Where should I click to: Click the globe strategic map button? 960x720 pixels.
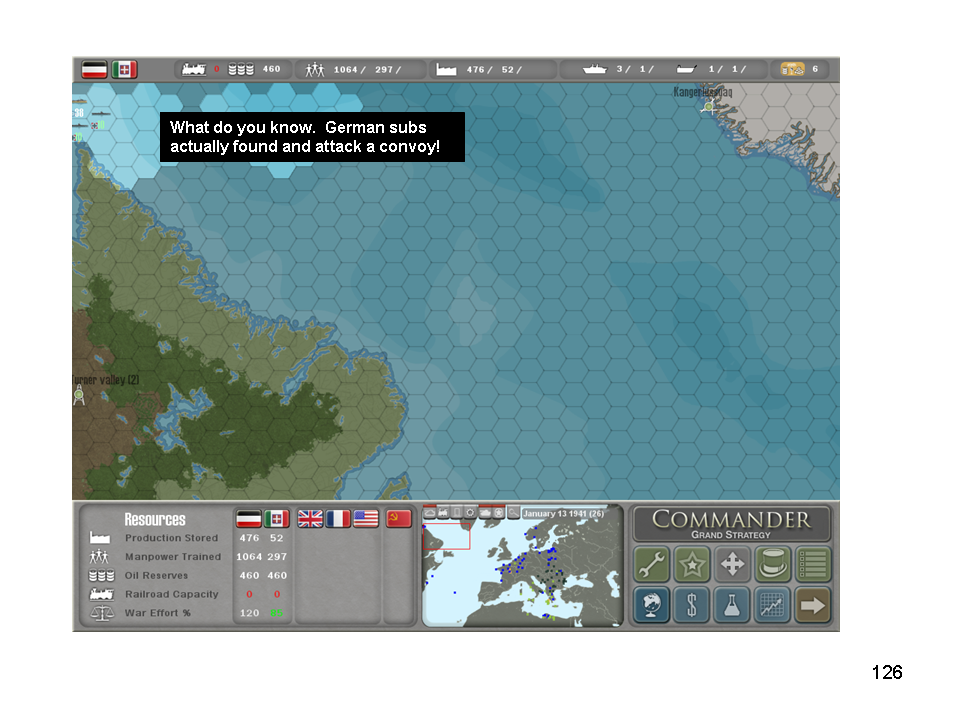coord(652,605)
